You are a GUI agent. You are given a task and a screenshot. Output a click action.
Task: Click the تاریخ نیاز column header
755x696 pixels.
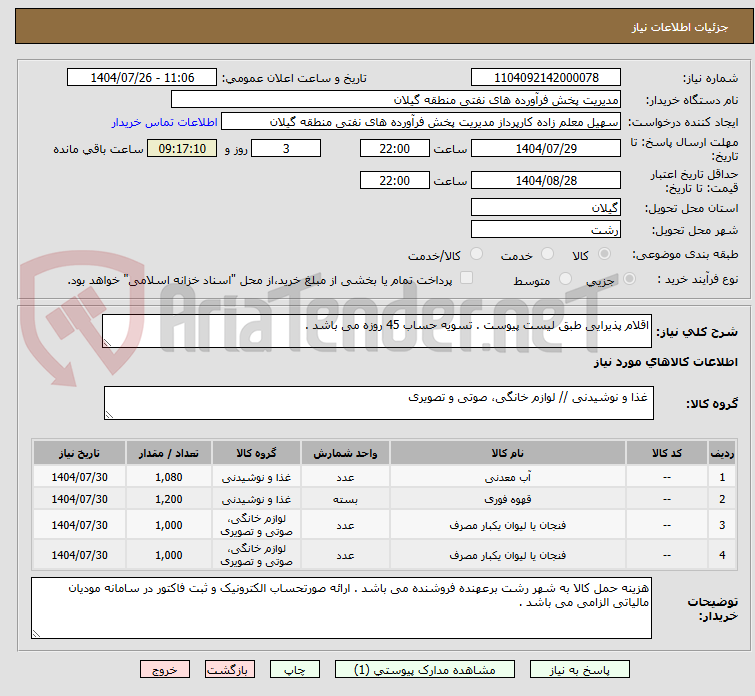coord(79,453)
